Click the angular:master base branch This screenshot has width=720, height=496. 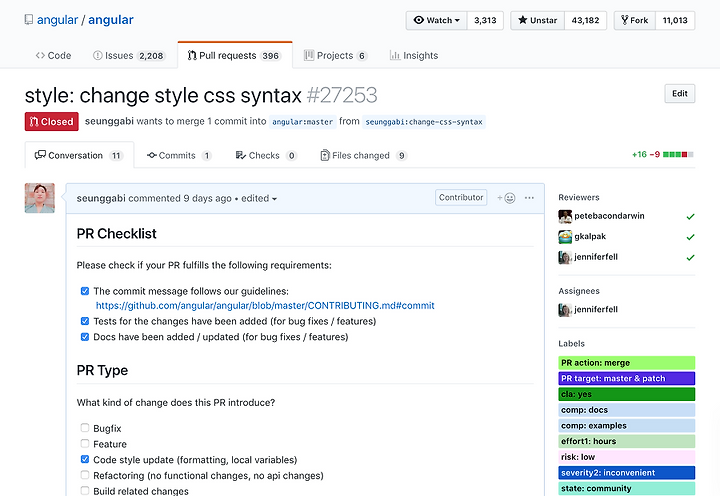point(303,122)
